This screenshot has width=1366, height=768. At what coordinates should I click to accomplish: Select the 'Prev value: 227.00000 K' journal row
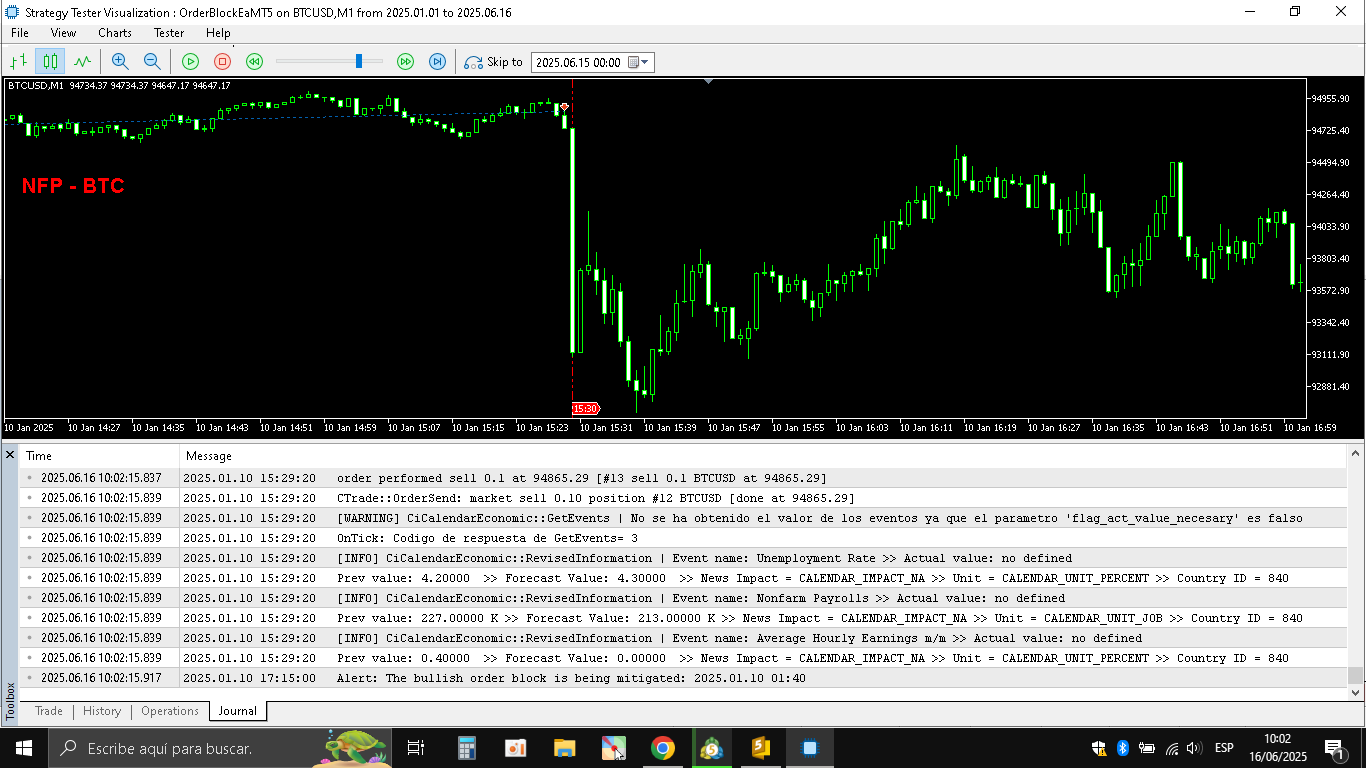point(683,618)
